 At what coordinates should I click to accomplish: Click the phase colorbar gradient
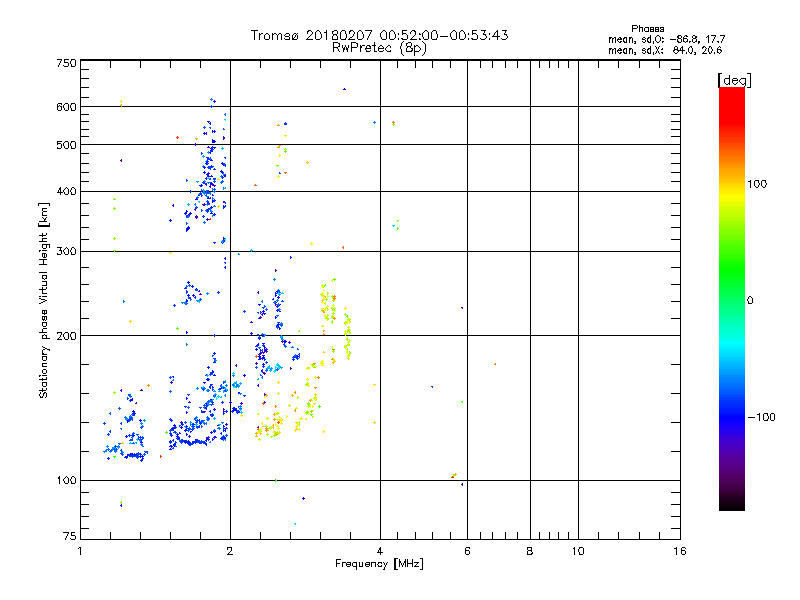(x=732, y=298)
